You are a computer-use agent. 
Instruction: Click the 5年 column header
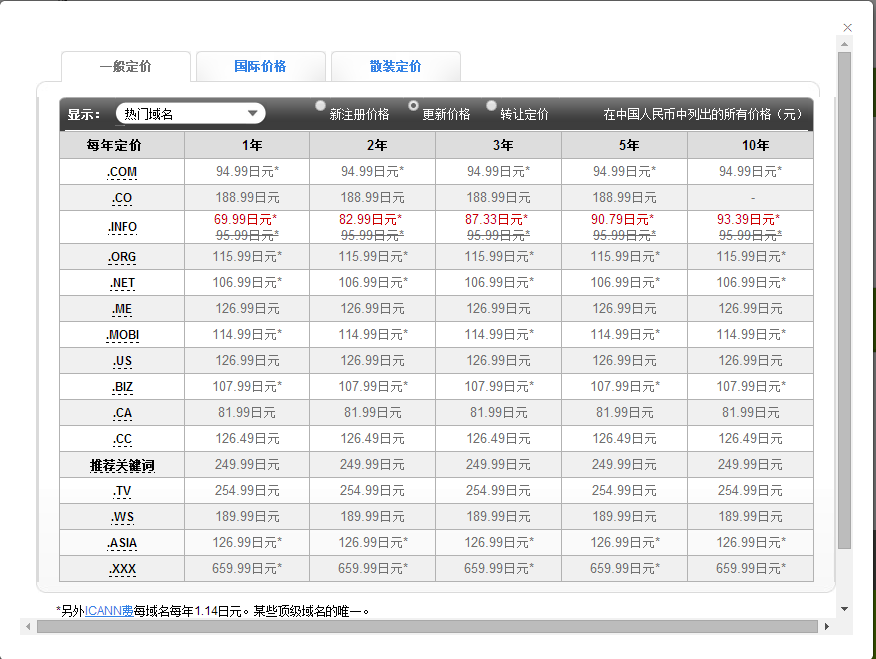(624, 145)
